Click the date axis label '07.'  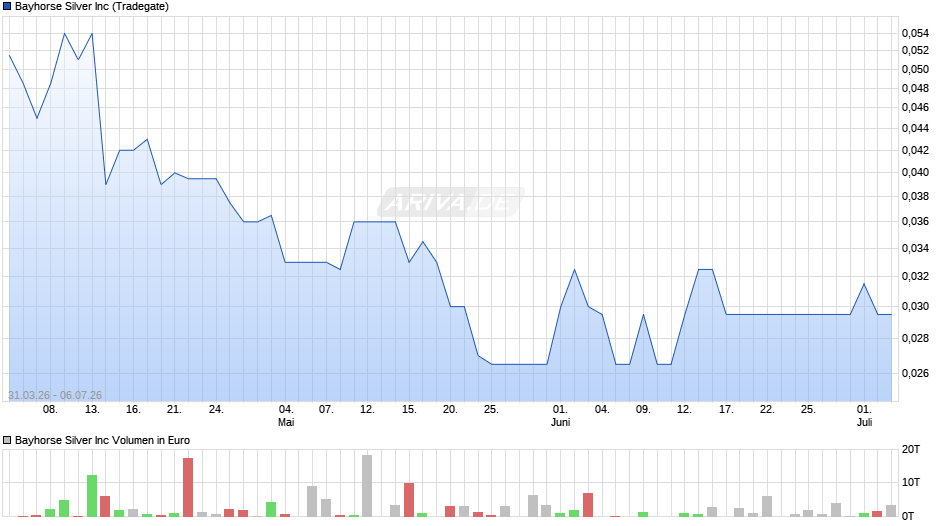tap(326, 410)
